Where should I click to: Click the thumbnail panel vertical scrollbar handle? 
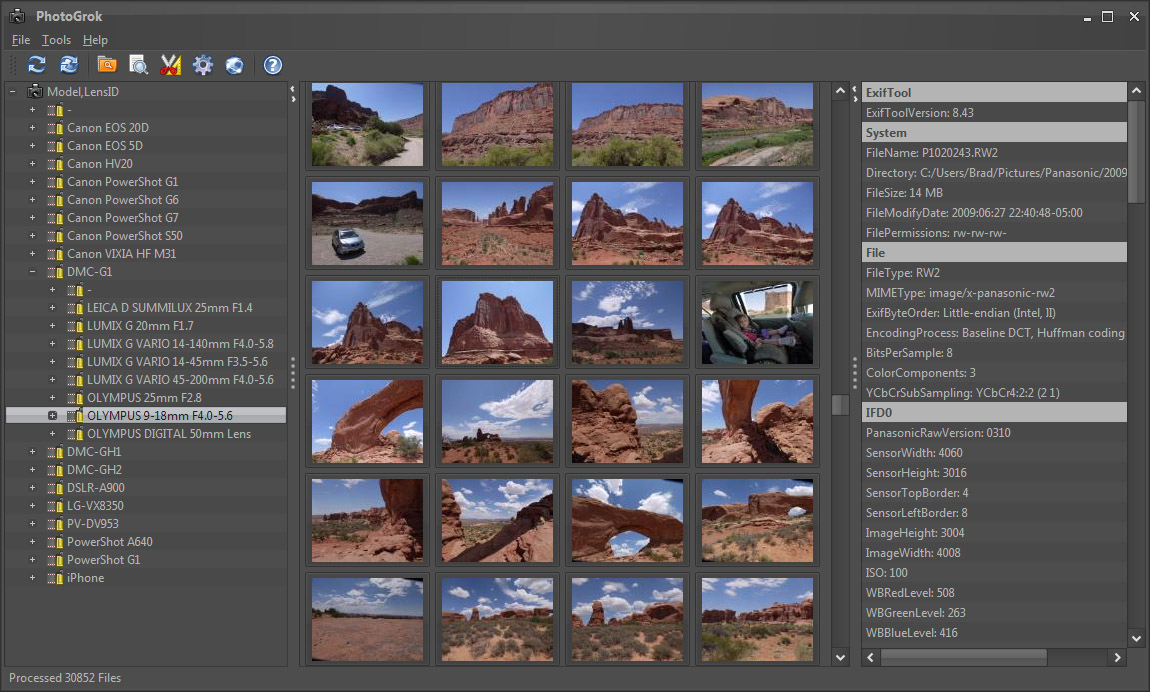tap(841, 404)
